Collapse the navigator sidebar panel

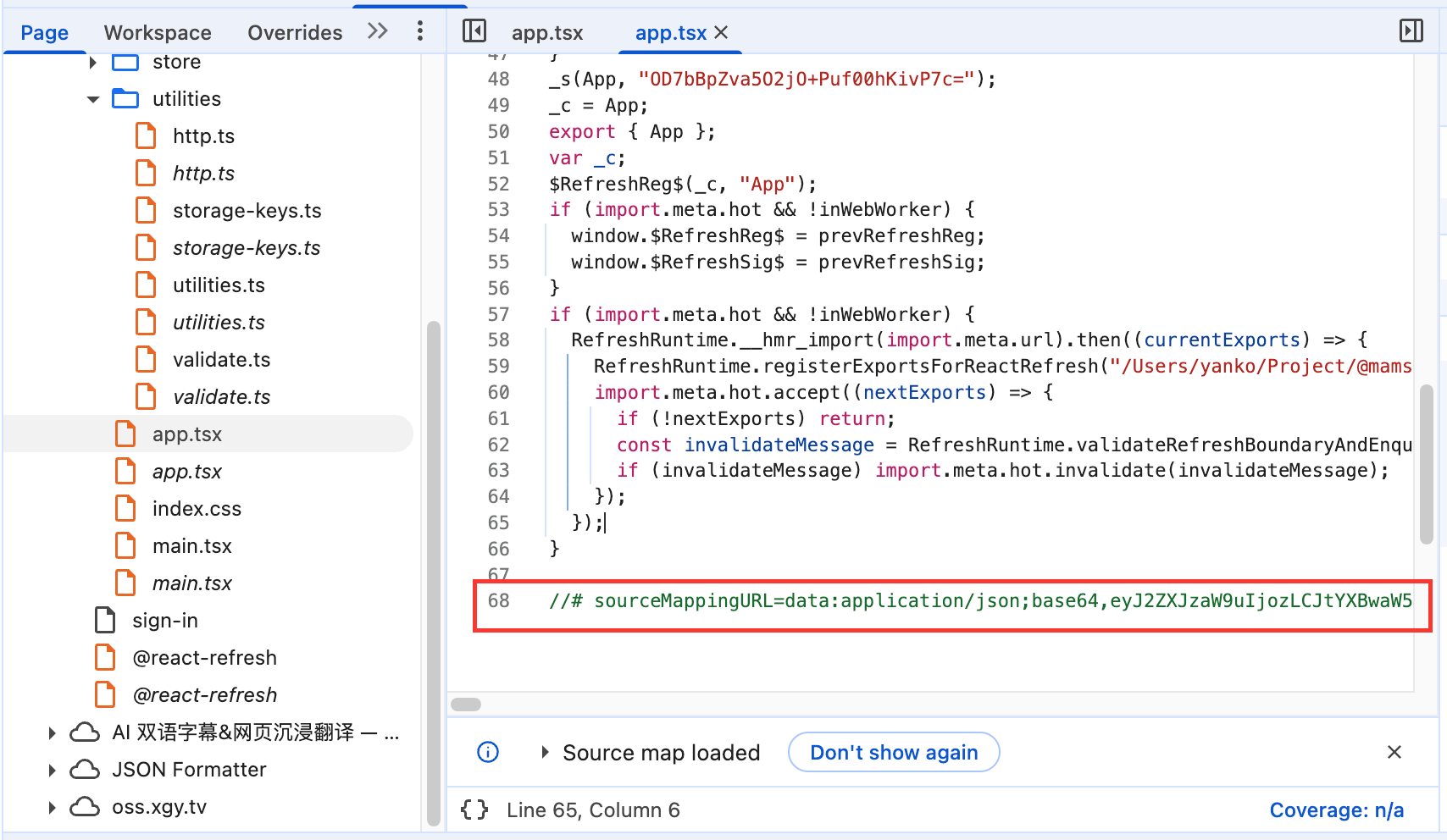click(474, 30)
